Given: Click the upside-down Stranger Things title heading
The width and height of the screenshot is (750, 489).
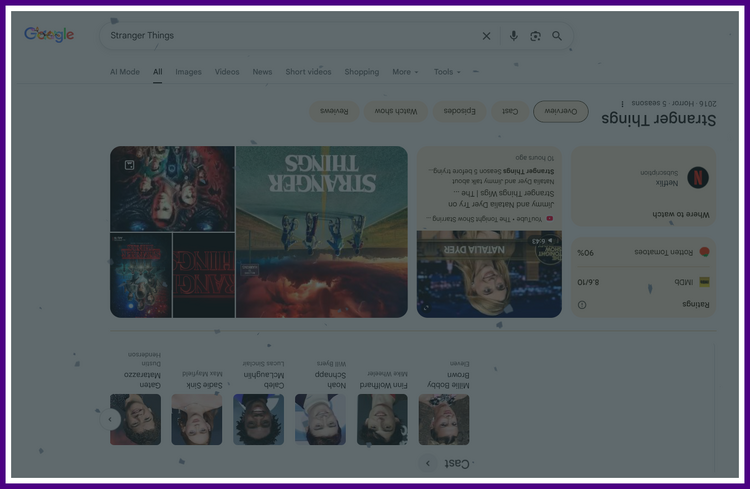Looking at the screenshot, I should (659, 119).
